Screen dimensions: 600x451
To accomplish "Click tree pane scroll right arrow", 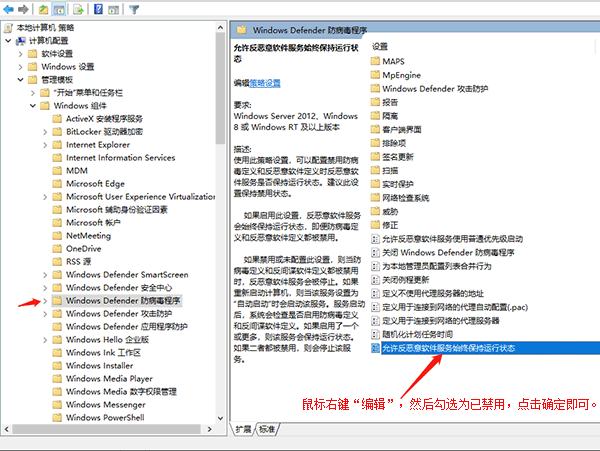I will [x=209, y=429].
